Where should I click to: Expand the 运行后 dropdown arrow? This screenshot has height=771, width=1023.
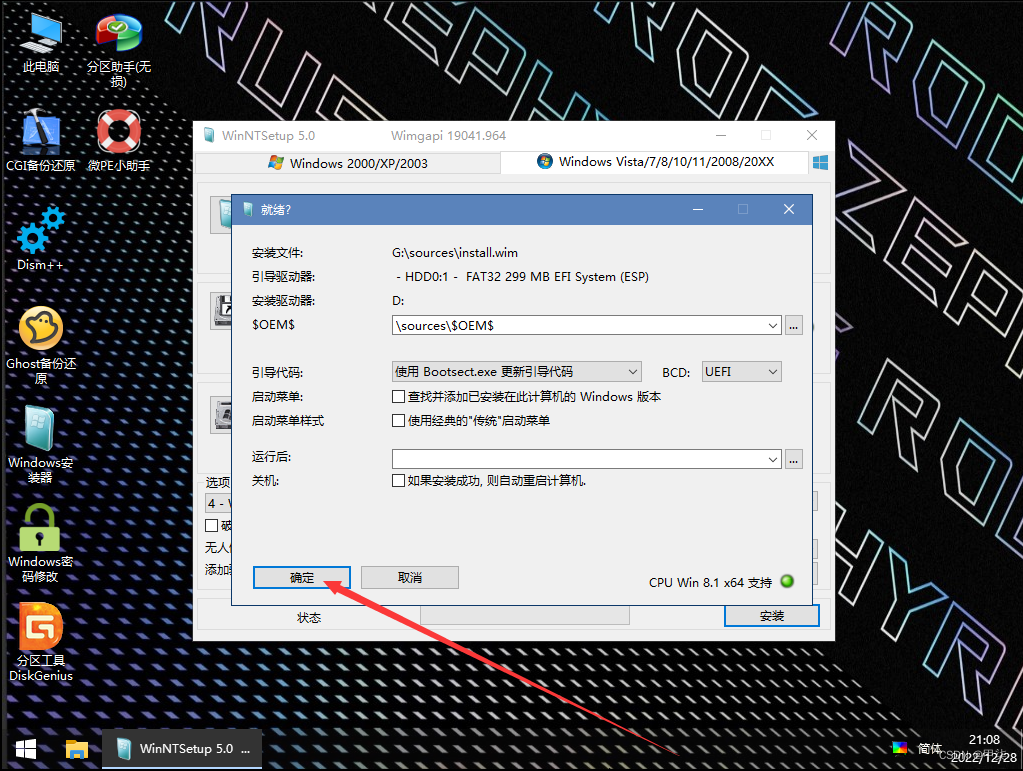click(772, 459)
